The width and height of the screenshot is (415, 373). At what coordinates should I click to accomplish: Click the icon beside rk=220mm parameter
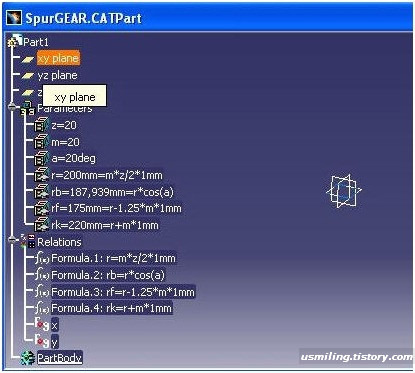pos(41,225)
